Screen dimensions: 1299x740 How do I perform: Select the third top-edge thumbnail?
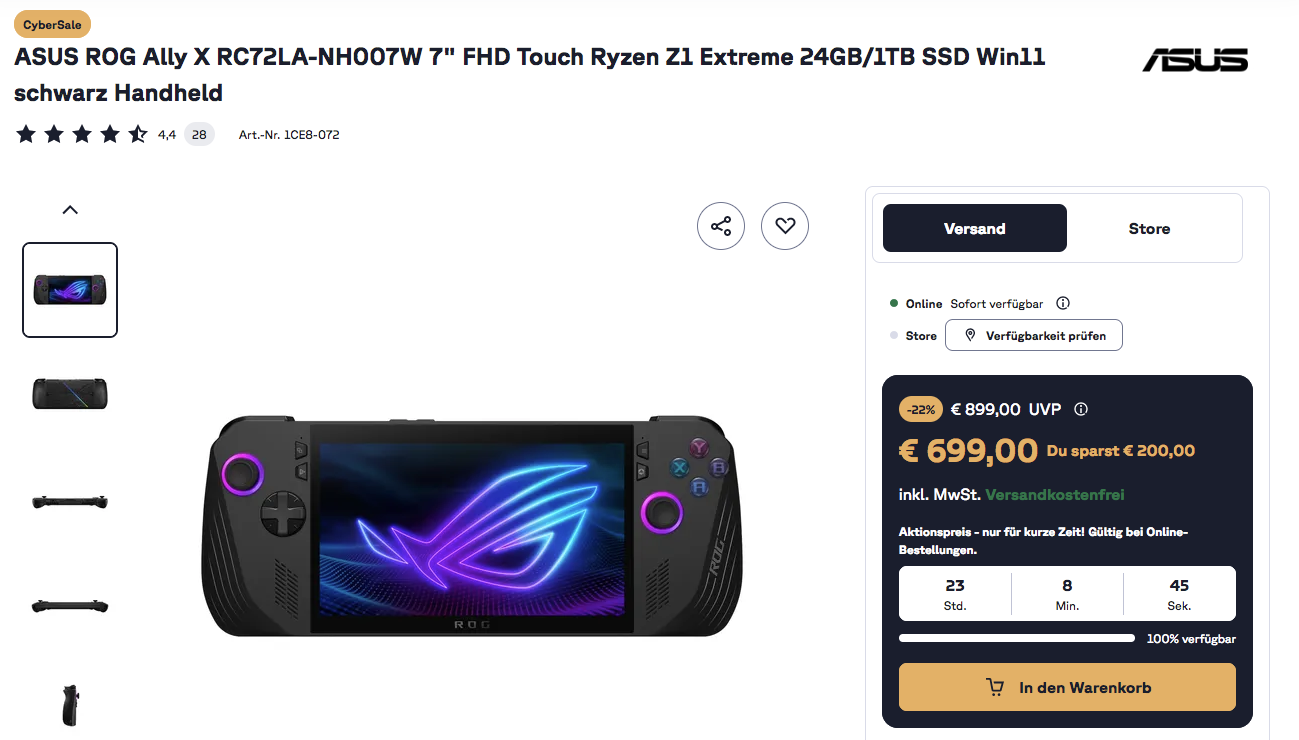click(70, 501)
